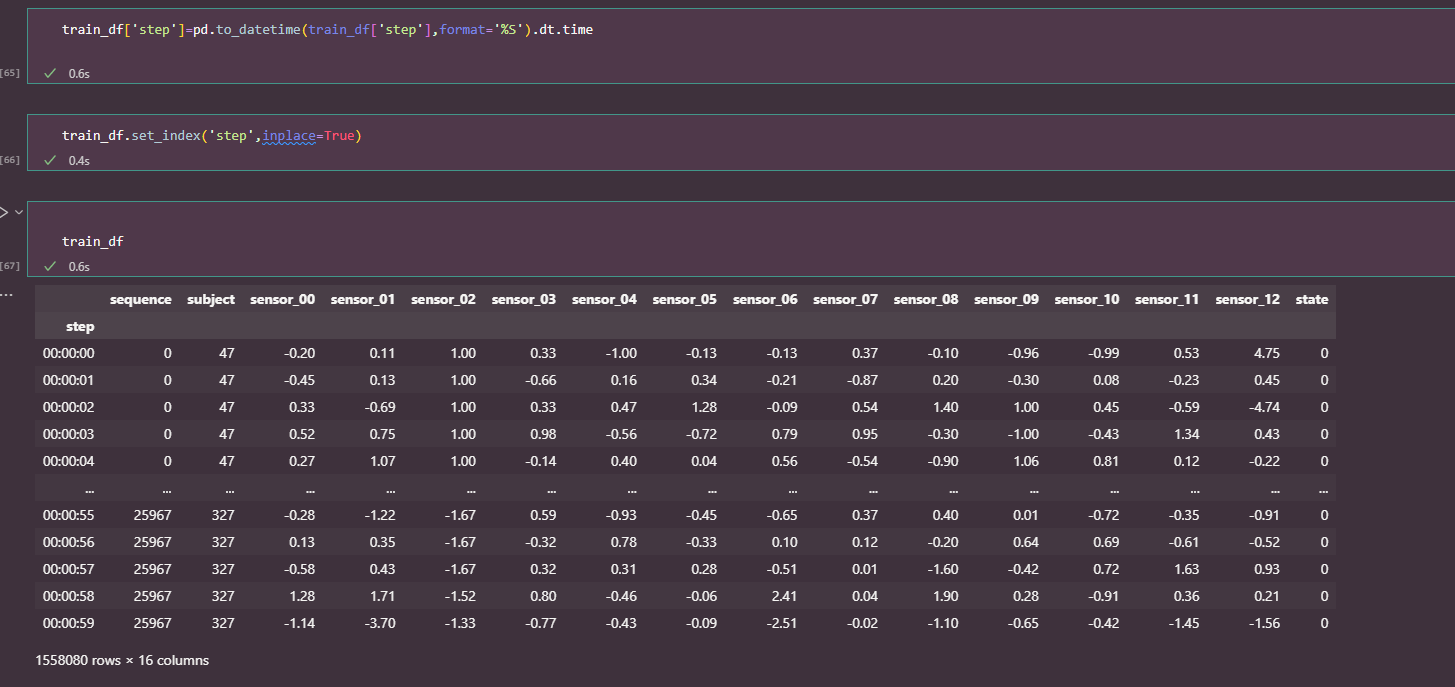1455x687 pixels.
Task: Click the 1.34 value under sensor_11
Action: click(1186, 434)
